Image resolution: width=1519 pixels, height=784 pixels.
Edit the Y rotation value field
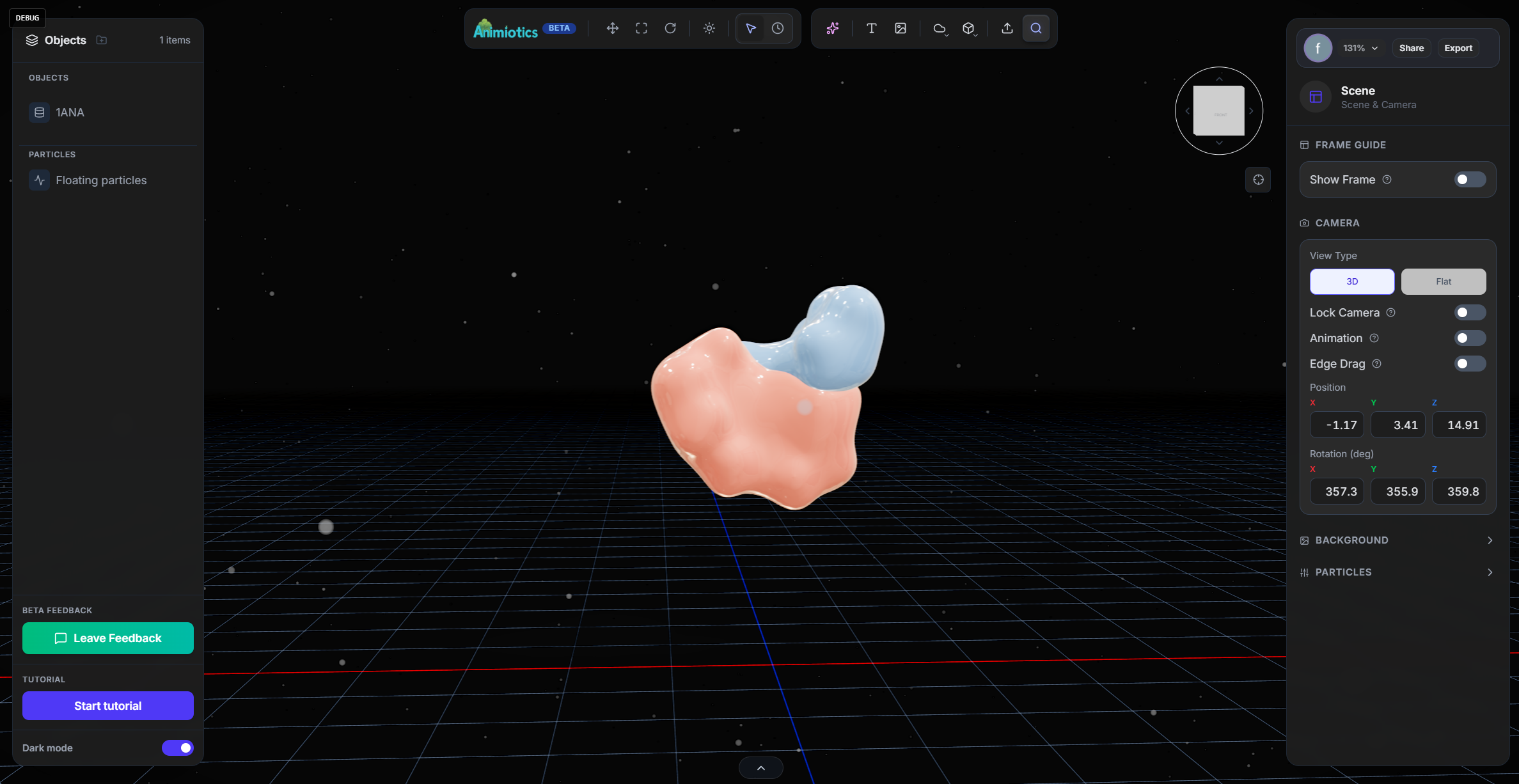[1398, 491]
